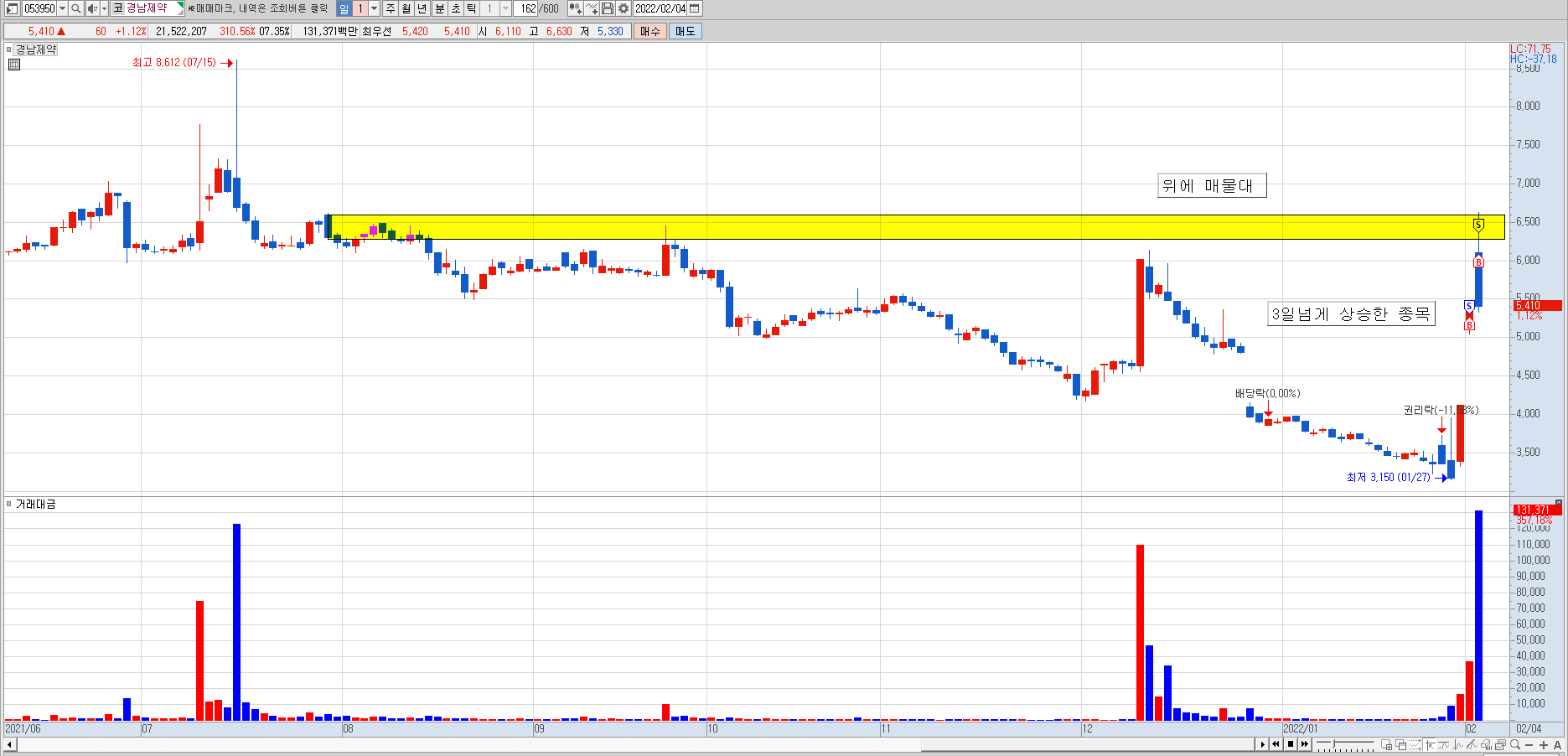Click the period multiplier 1 beside 일
Viewport: 1568px width, 756px height.
[x=360, y=8]
